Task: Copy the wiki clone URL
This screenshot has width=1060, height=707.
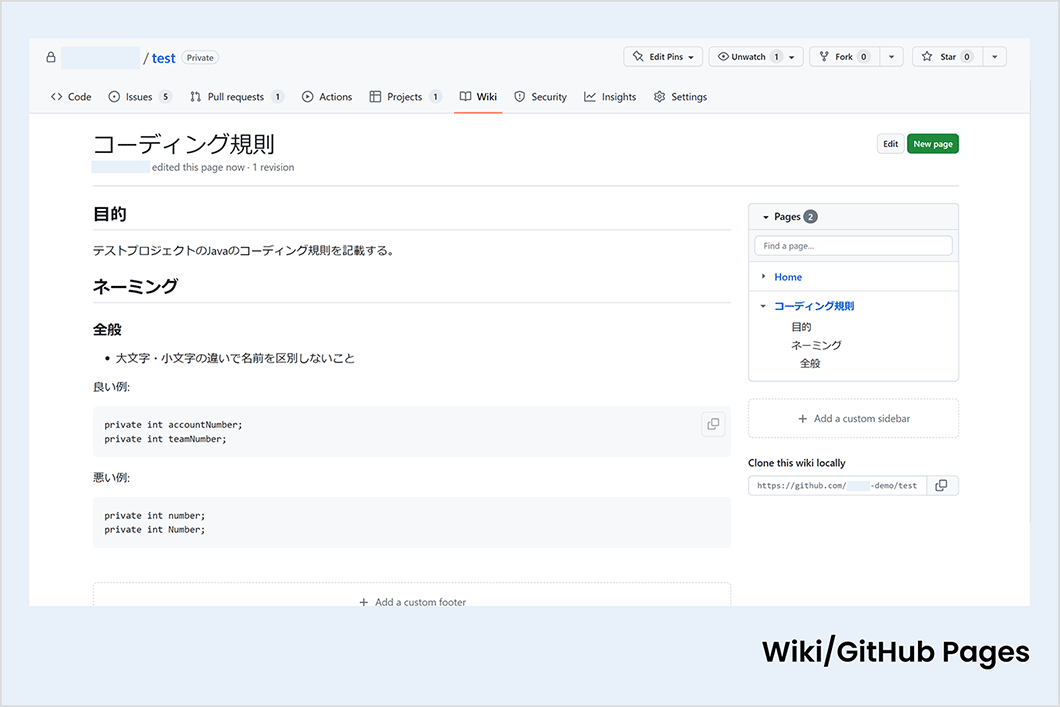Action: [941, 486]
